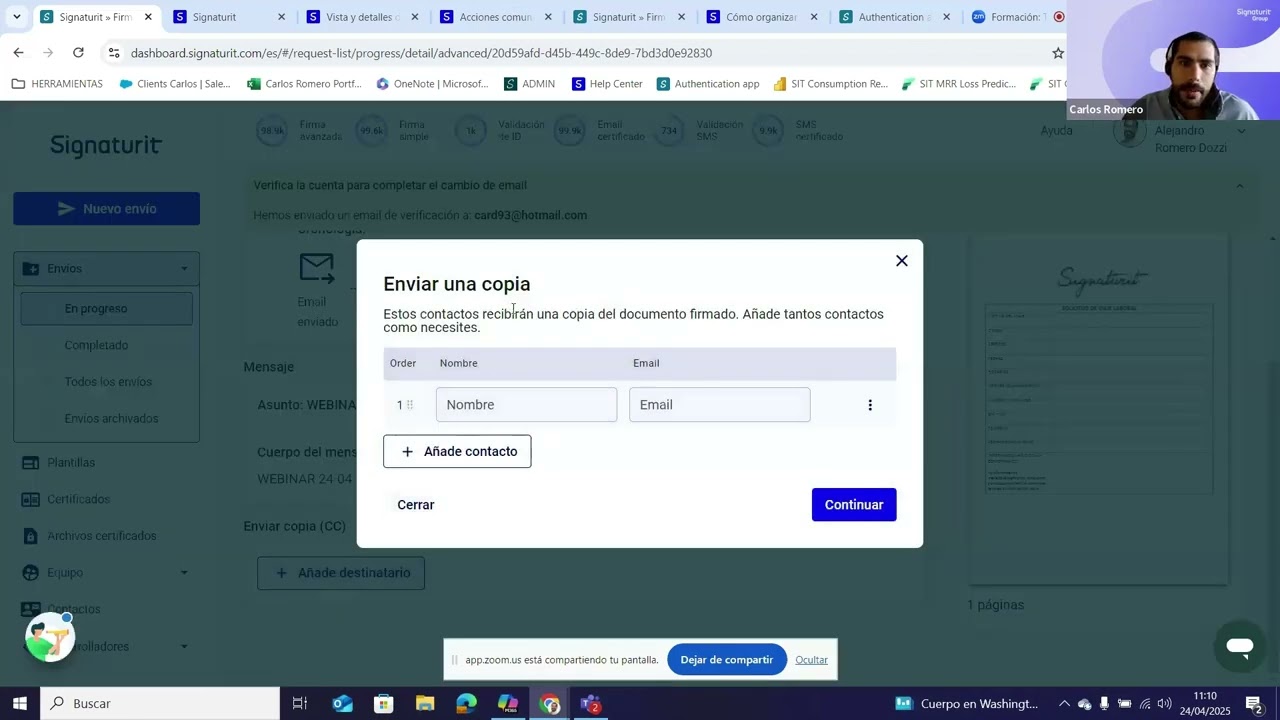1280x720 pixels.
Task: Open HERRAMIENTAS bookmarks folder
Action: click(57, 84)
